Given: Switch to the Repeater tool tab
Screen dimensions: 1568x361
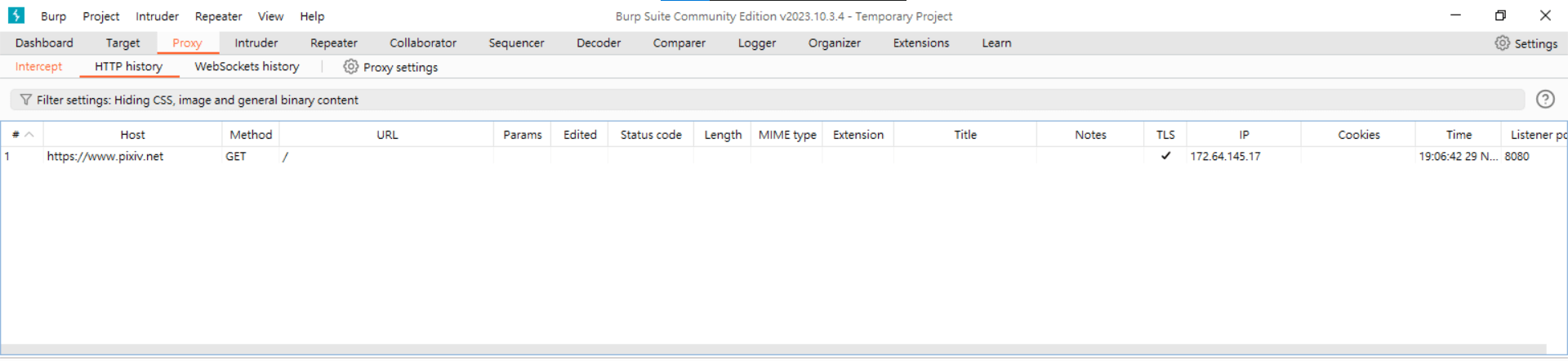Looking at the screenshot, I should click(x=334, y=43).
